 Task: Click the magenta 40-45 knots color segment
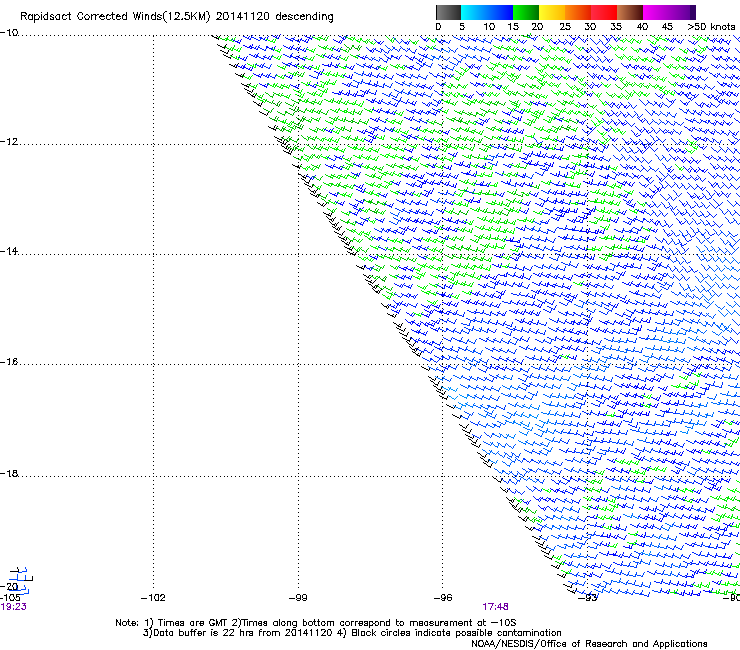tap(656, 12)
